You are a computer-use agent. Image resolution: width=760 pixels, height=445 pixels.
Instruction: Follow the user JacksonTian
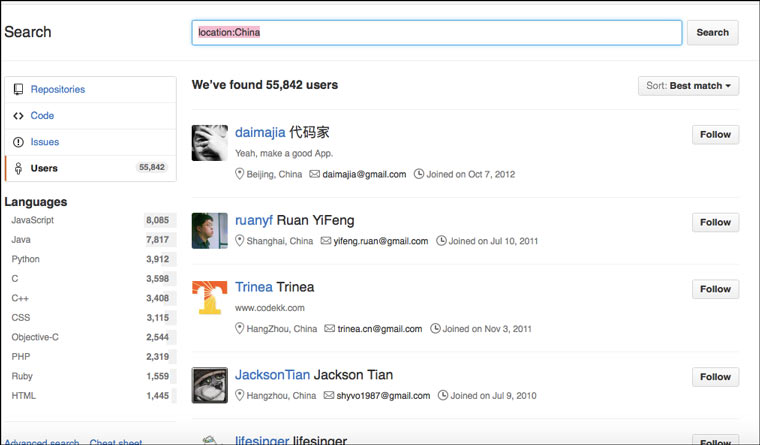click(715, 377)
